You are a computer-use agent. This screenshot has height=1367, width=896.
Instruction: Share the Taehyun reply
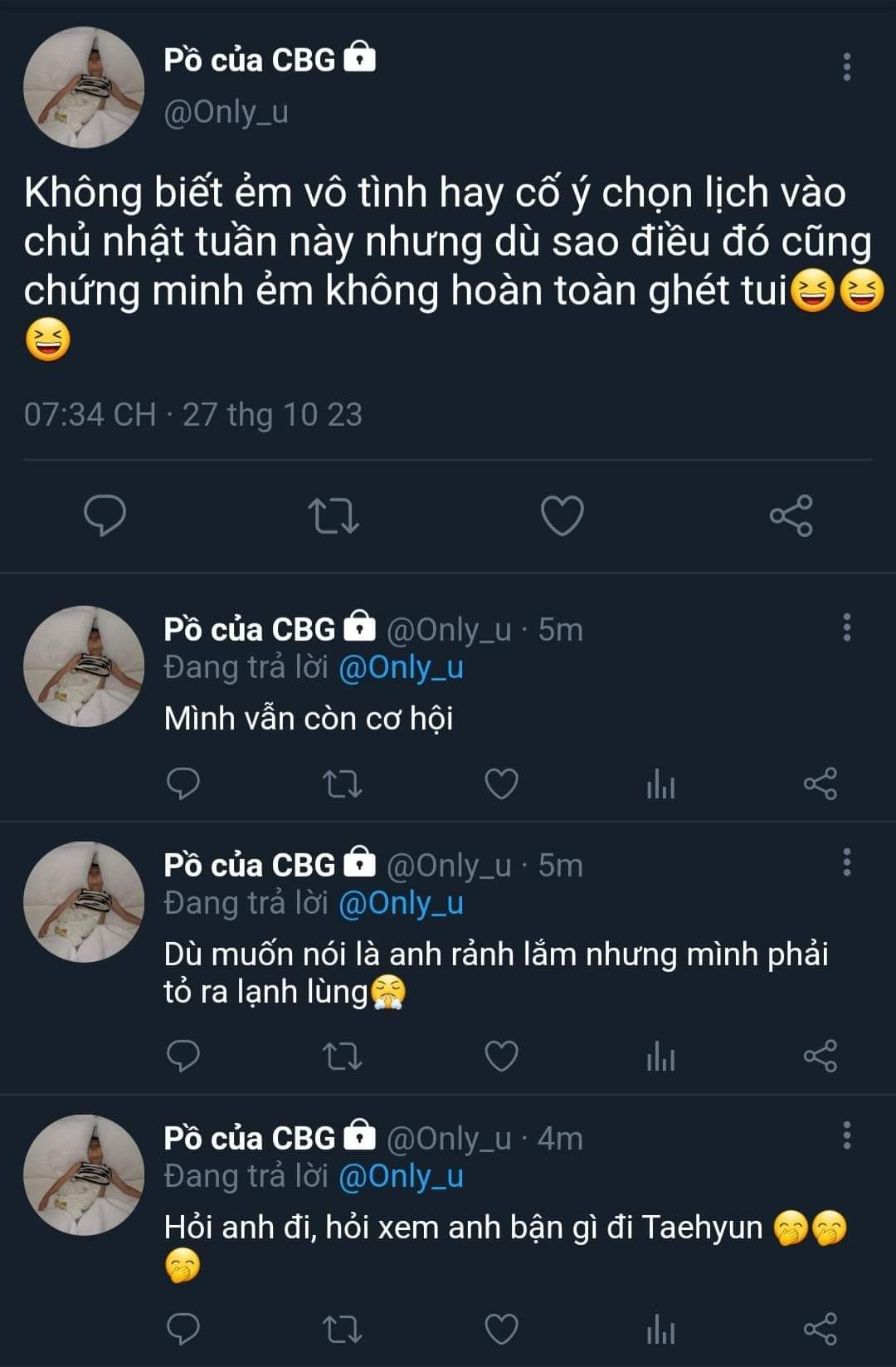[821, 1330]
